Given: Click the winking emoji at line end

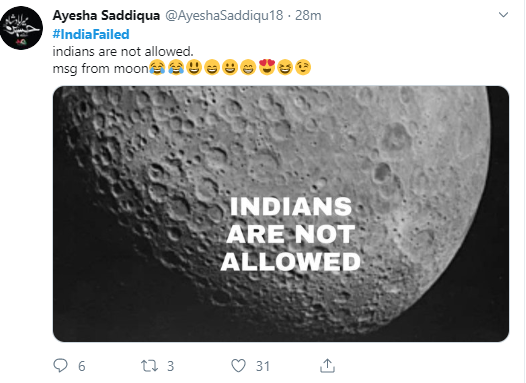Looking at the screenshot, I should click(x=303, y=67).
